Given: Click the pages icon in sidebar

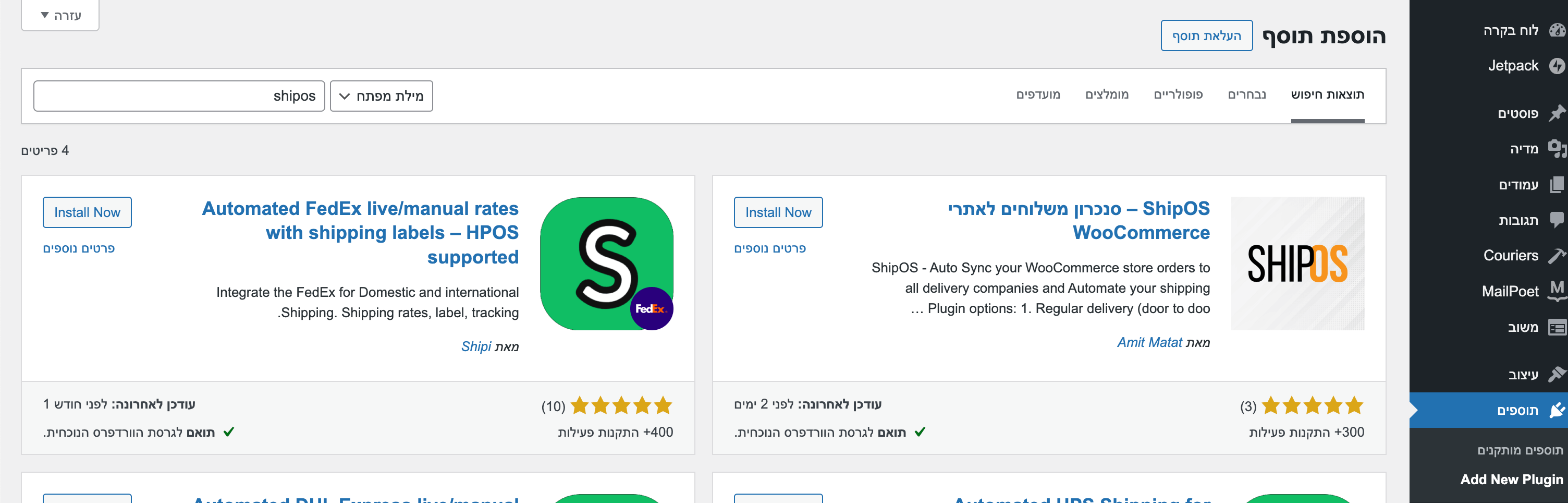Looking at the screenshot, I should coord(1557,185).
